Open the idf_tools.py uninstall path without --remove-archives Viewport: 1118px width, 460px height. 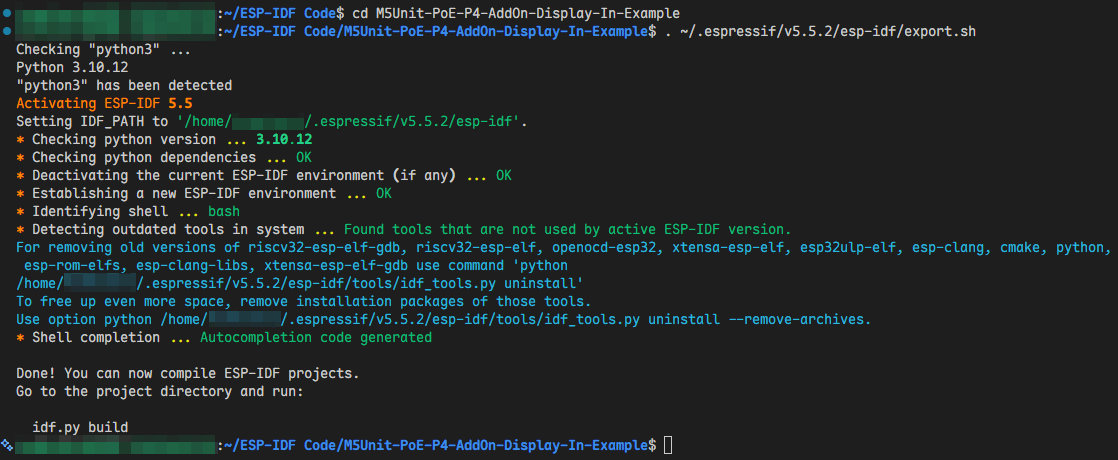pyautogui.click(x=299, y=283)
